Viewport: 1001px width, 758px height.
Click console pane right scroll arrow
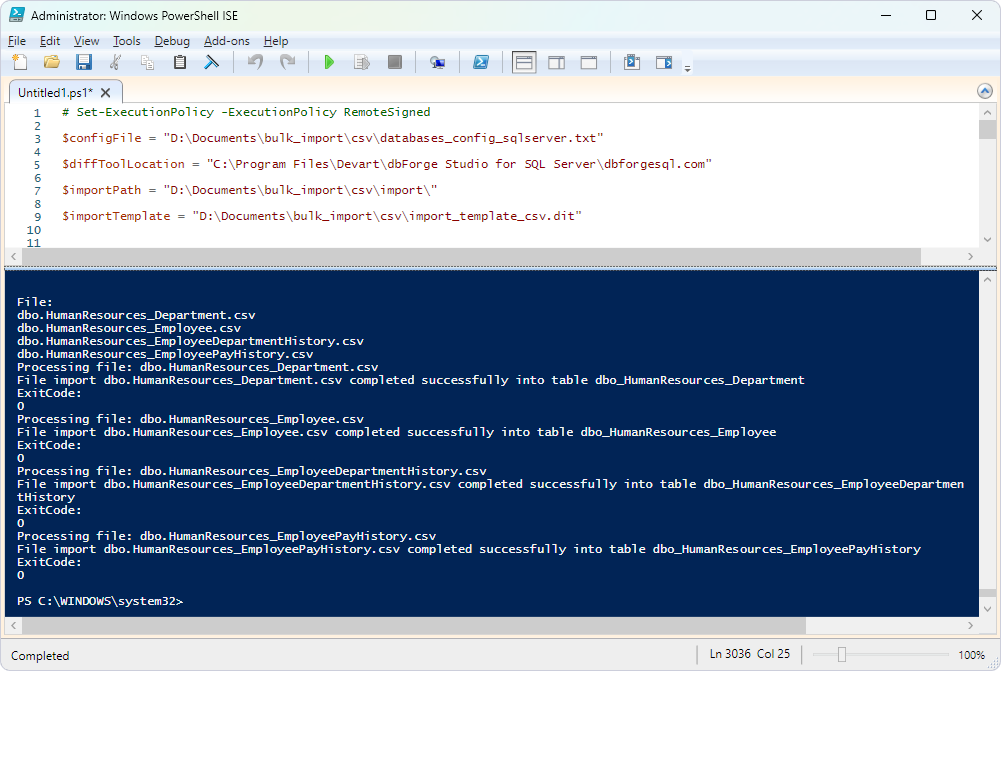click(970, 626)
